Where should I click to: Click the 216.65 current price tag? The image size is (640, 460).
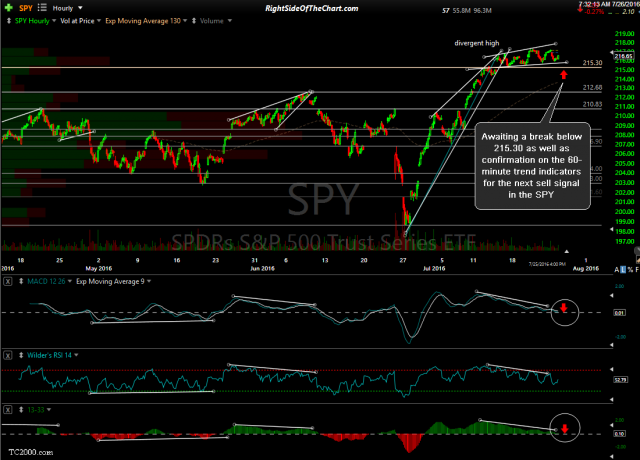click(623, 56)
